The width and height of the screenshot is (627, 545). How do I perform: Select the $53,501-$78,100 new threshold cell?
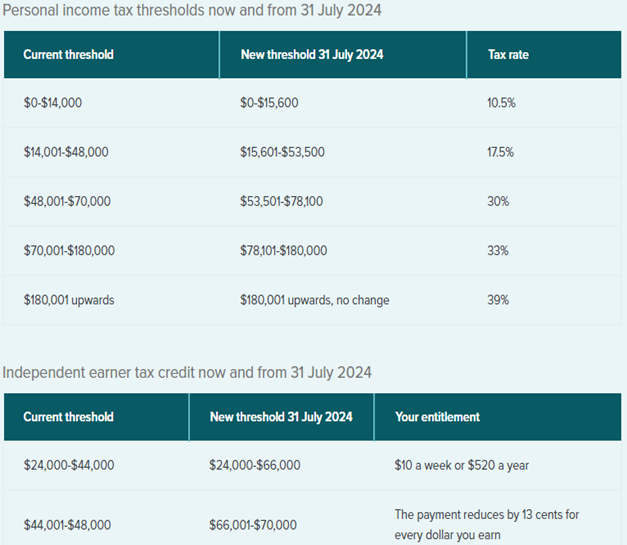point(282,201)
